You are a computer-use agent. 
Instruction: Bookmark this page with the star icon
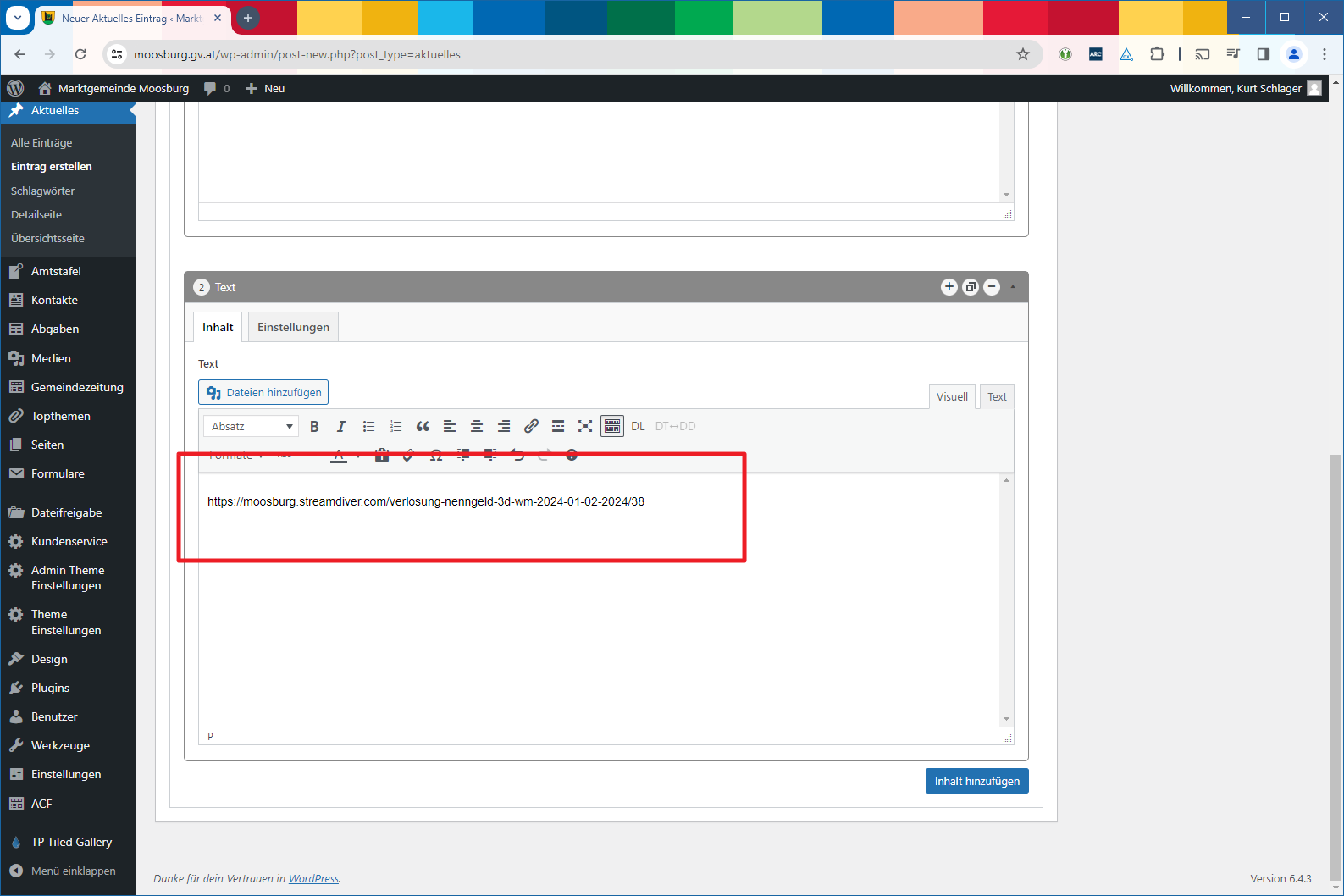click(1023, 54)
